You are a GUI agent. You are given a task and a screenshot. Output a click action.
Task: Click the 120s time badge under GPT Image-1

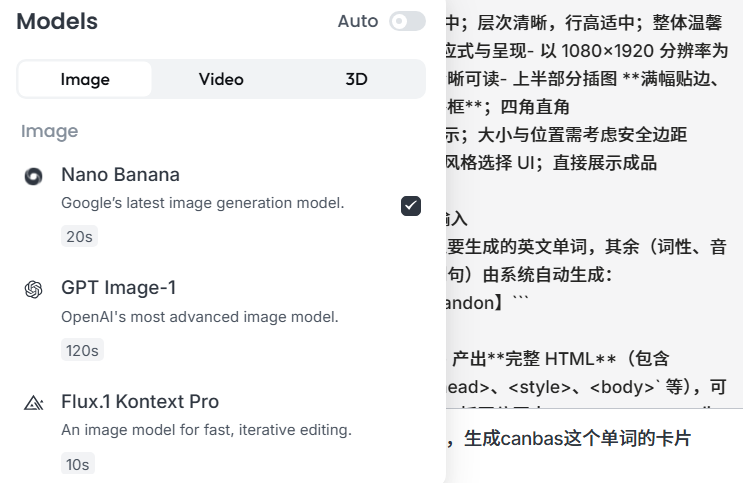tap(82, 350)
